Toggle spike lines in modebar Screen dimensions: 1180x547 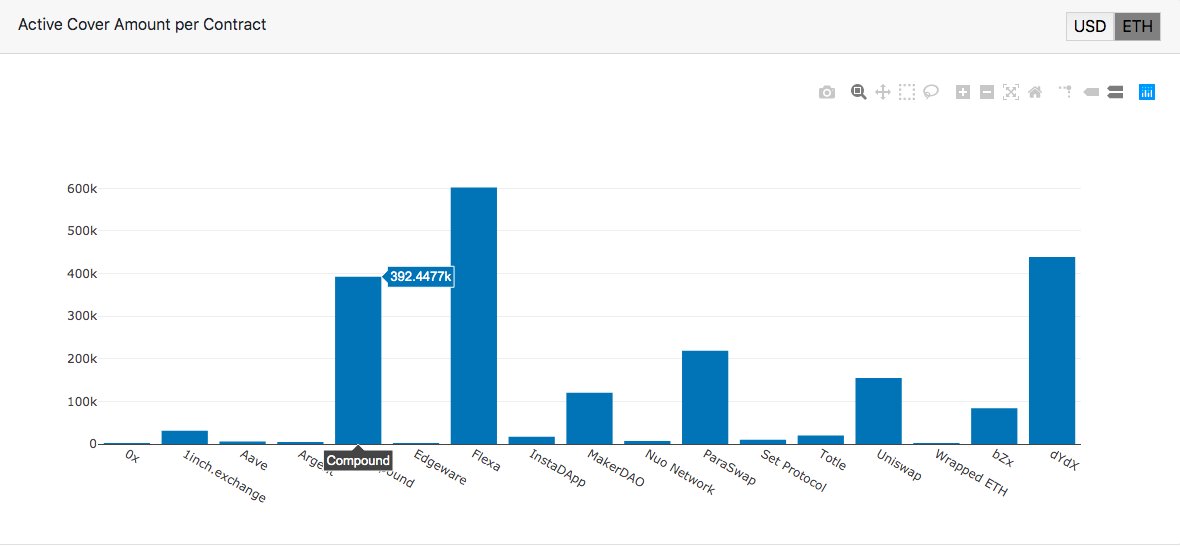tap(1066, 92)
